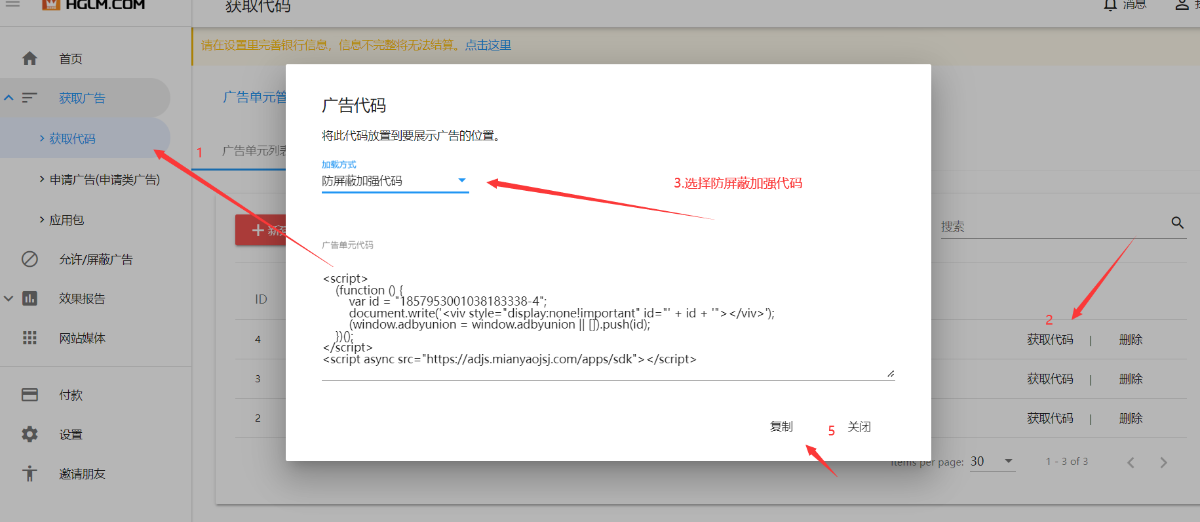Click 删除 in row ID 3
The height and width of the screenshot is (522, 1200).
point(1131,379)
